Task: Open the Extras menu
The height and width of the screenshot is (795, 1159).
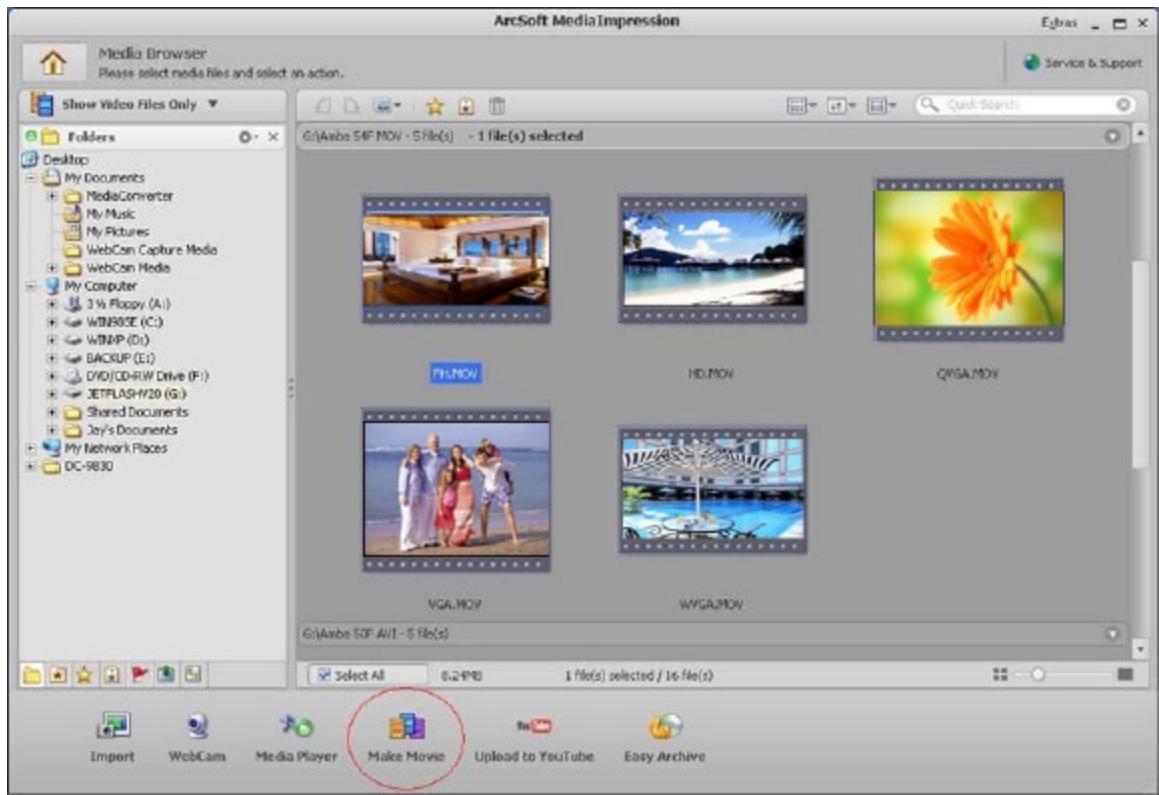Action: click(x=1059, y=23)
